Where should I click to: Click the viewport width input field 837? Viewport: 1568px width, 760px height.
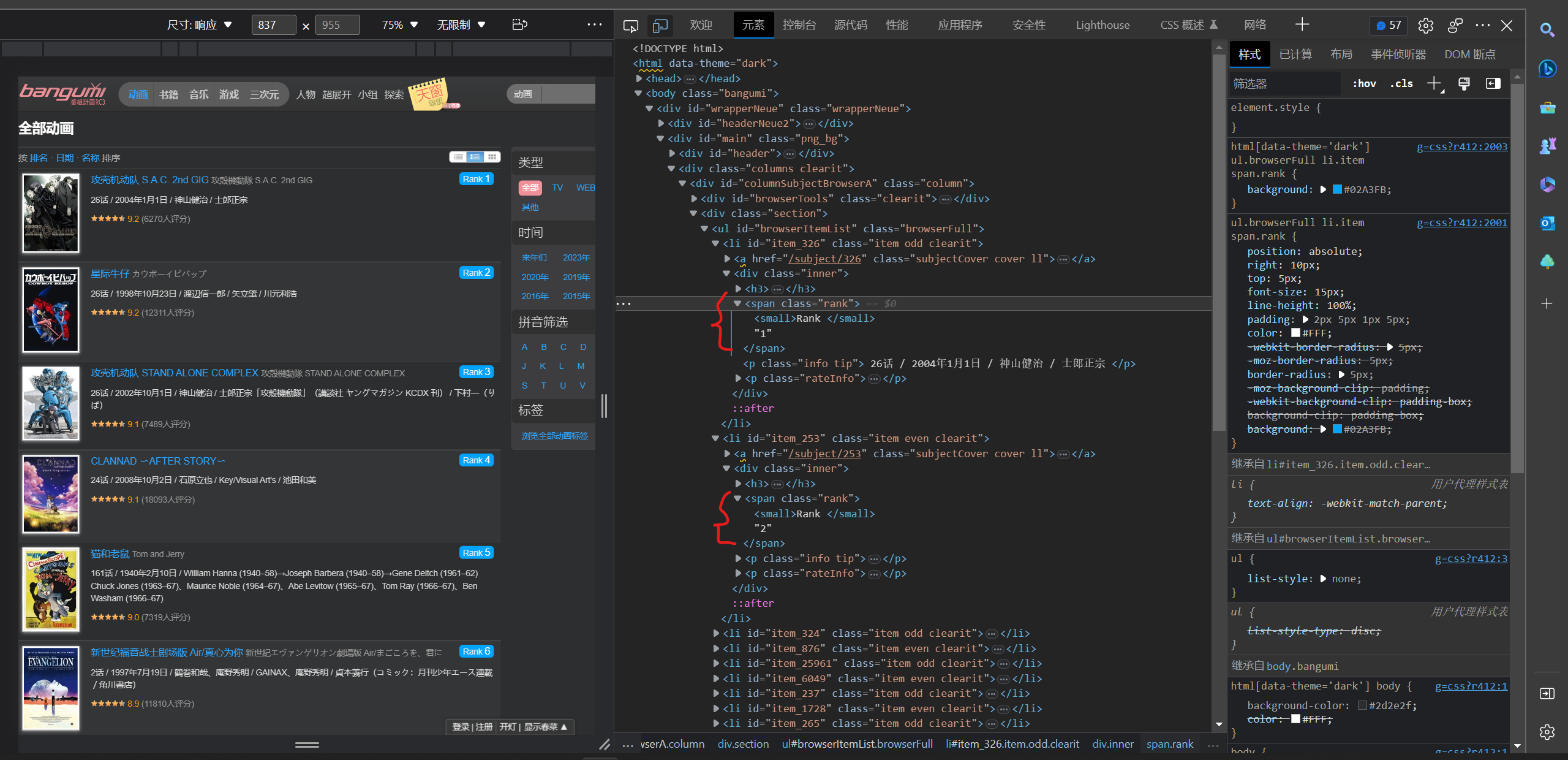[273, 25]
